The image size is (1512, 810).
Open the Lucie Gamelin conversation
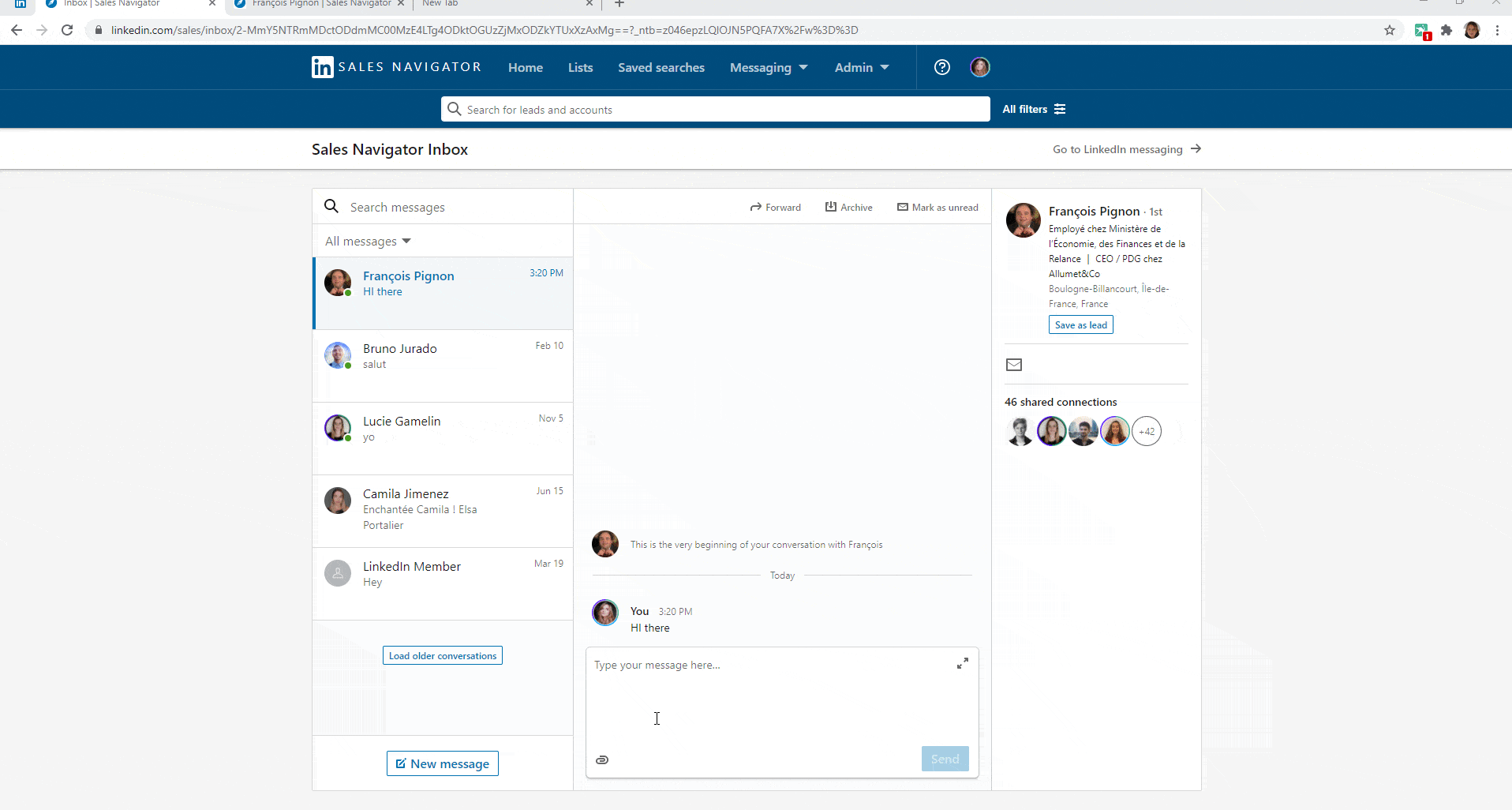coord(443,438)
